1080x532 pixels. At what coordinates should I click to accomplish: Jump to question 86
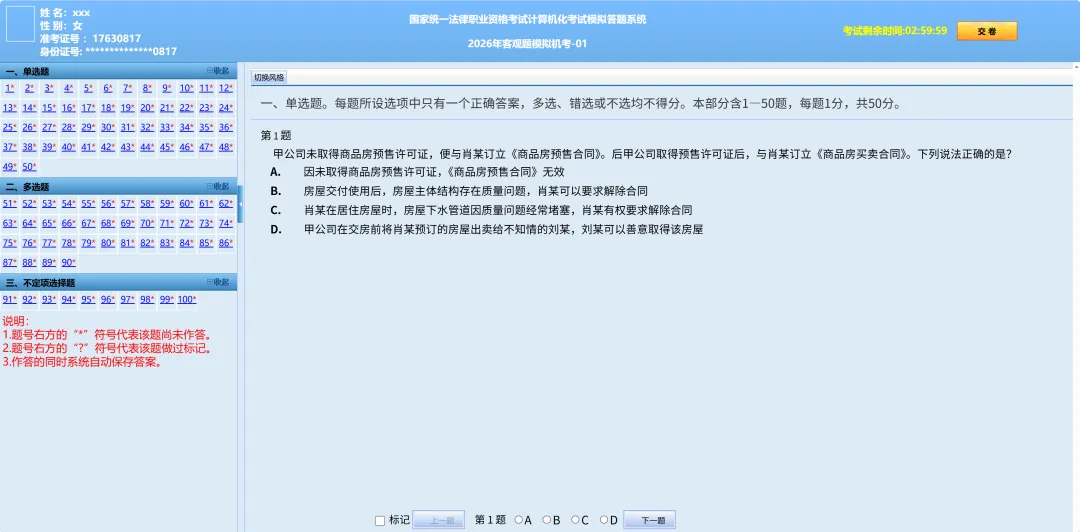(226, 243)
